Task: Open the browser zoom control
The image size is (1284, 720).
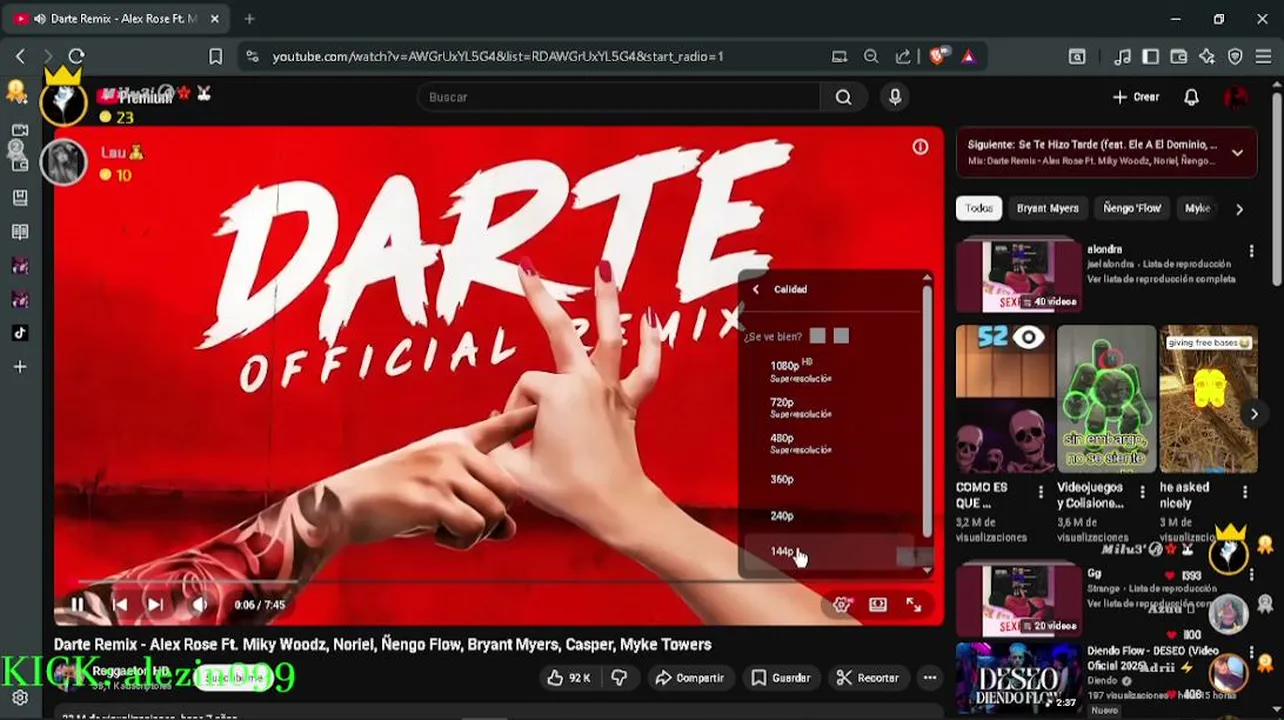Action: tap(871, 57)
